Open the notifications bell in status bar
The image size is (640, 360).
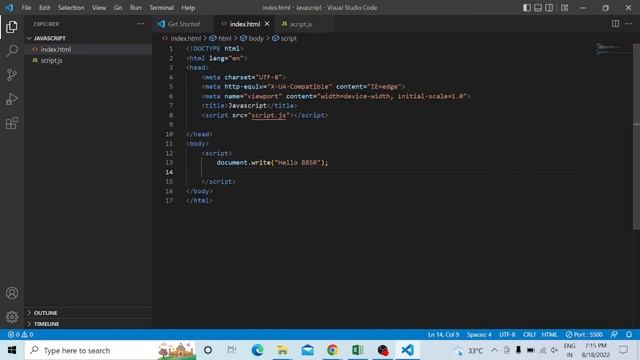pos(629,334)
